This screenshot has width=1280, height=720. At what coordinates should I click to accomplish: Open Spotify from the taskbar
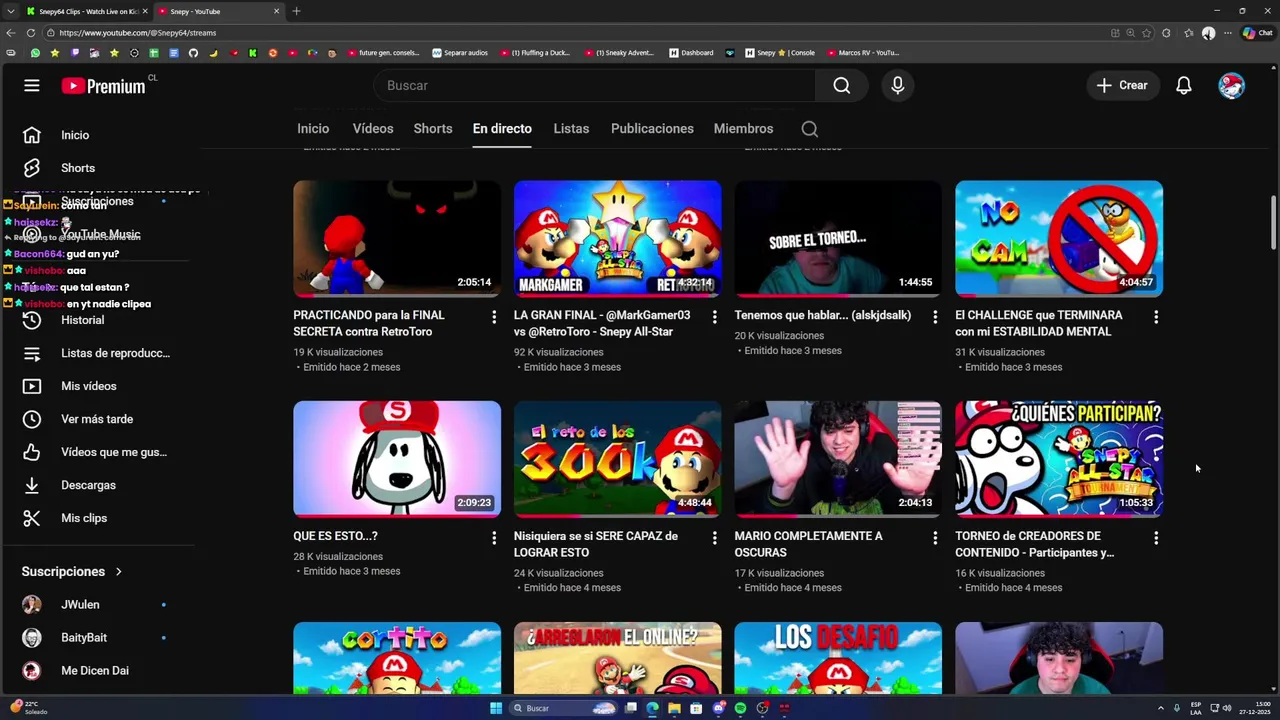tap(740, 708)
